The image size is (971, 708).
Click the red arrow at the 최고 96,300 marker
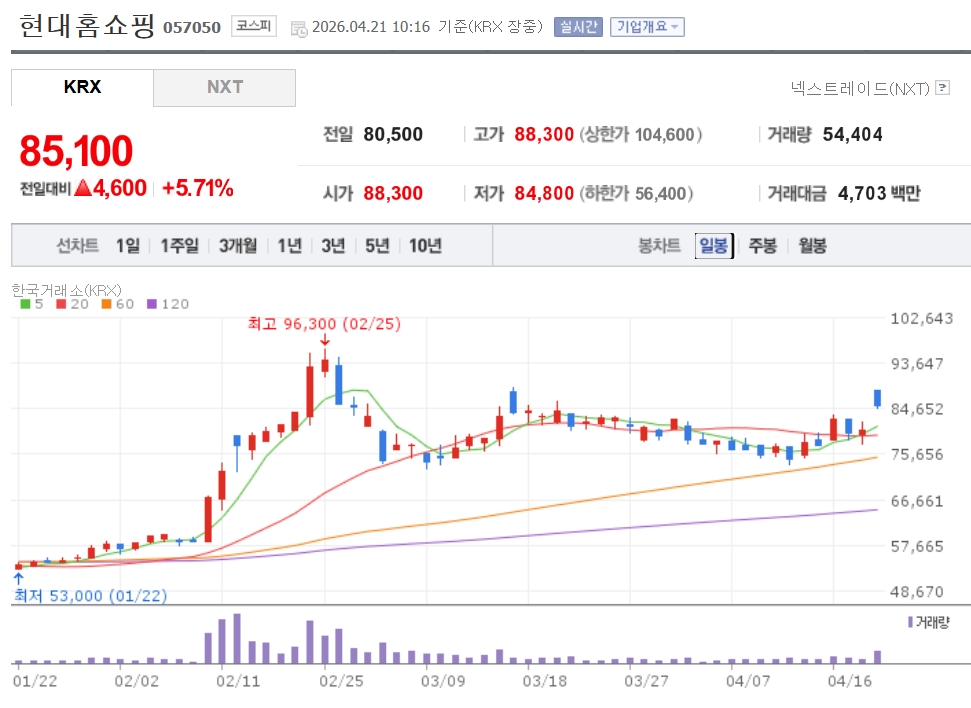(x=324, y=341)
